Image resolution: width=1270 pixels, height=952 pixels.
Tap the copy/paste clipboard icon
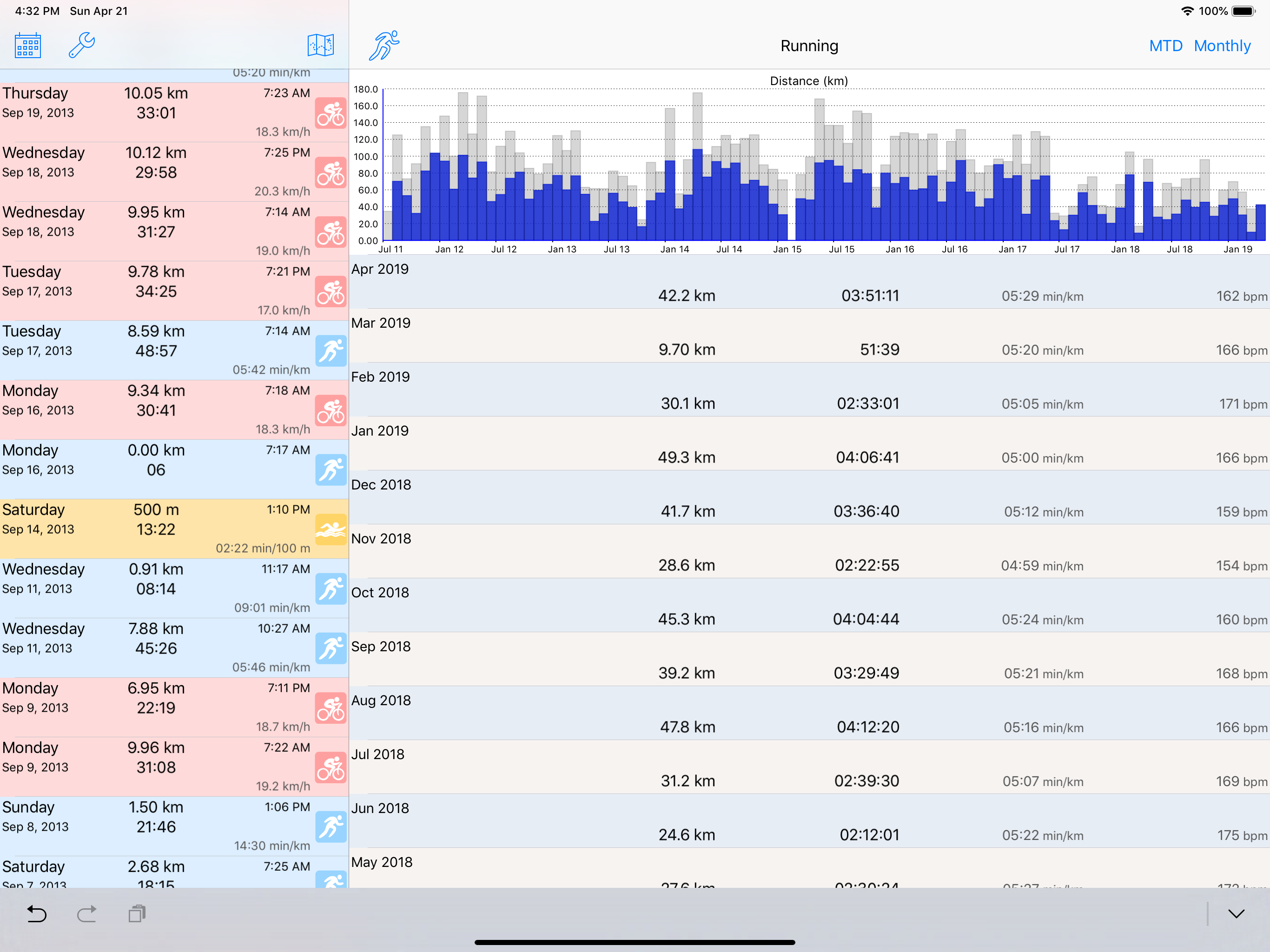click(137, 913)
